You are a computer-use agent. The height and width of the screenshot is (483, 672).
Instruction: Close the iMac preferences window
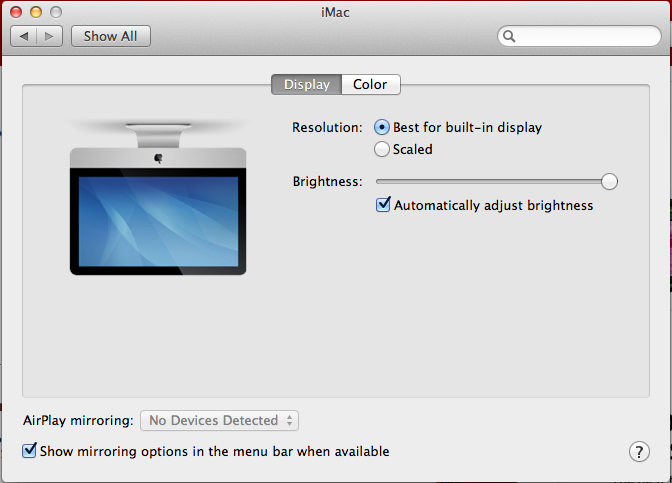pos(16,12)
